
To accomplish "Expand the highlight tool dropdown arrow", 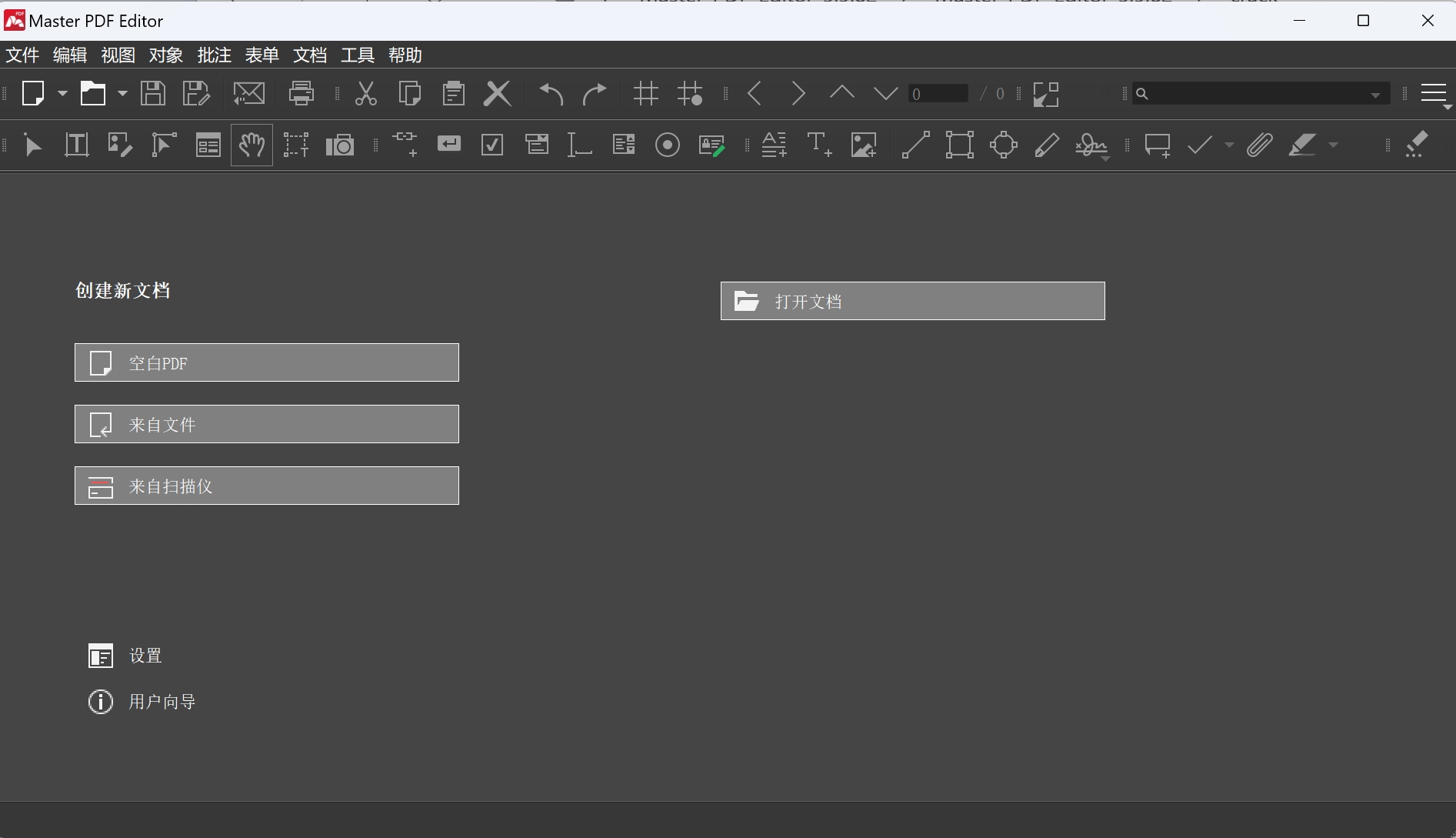I will [x=1333, y=145].
